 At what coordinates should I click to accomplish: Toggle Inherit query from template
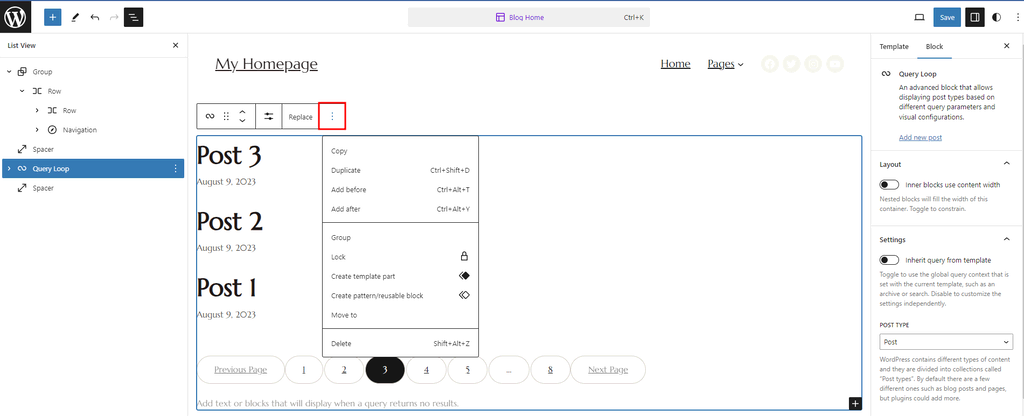(x=888, y=260)
